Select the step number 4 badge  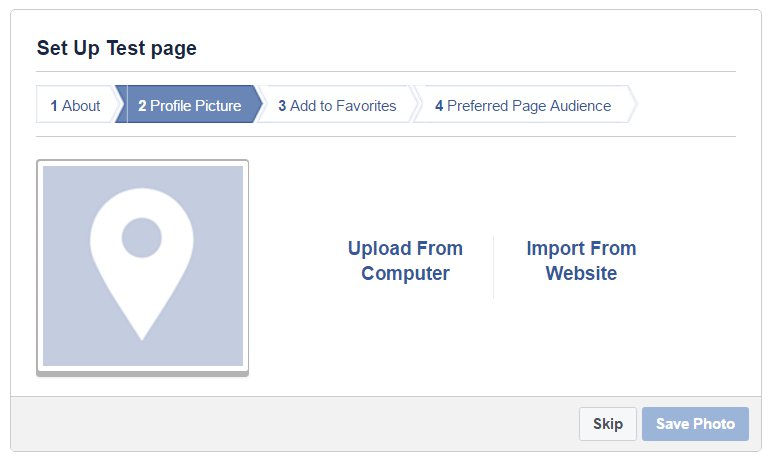tap(439, 106)
